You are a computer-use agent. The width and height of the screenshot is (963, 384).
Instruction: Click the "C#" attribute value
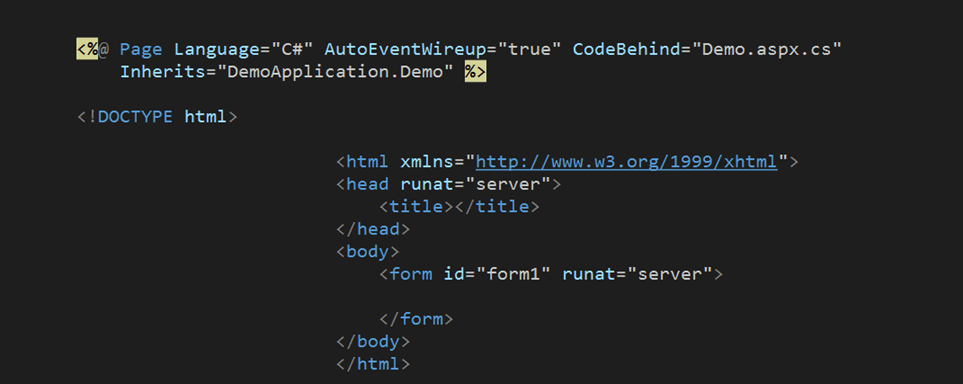point(292,49)
